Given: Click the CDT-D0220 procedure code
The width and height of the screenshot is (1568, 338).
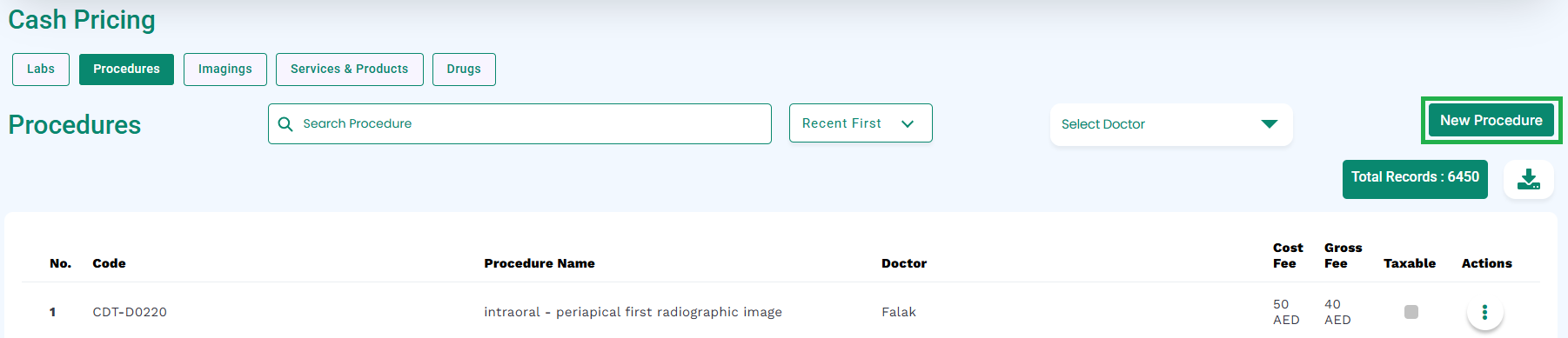Looking at the screenshot, I should [x=130, y=312].
